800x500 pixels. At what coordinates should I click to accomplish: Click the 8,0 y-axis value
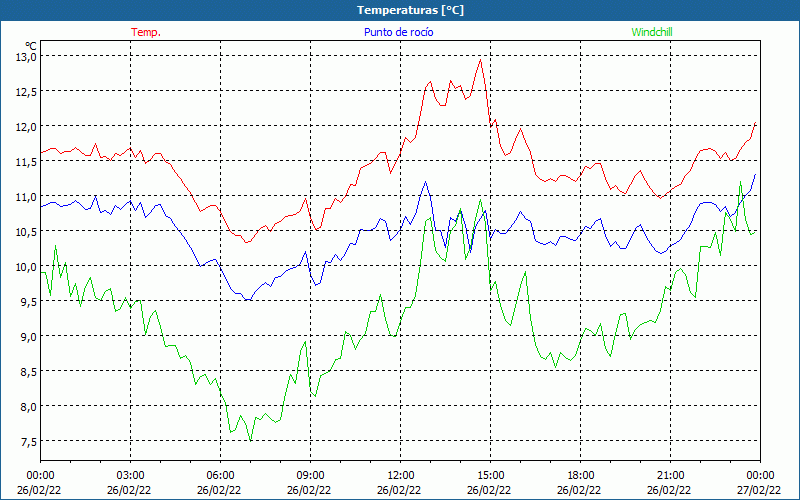tap(29, 407)
